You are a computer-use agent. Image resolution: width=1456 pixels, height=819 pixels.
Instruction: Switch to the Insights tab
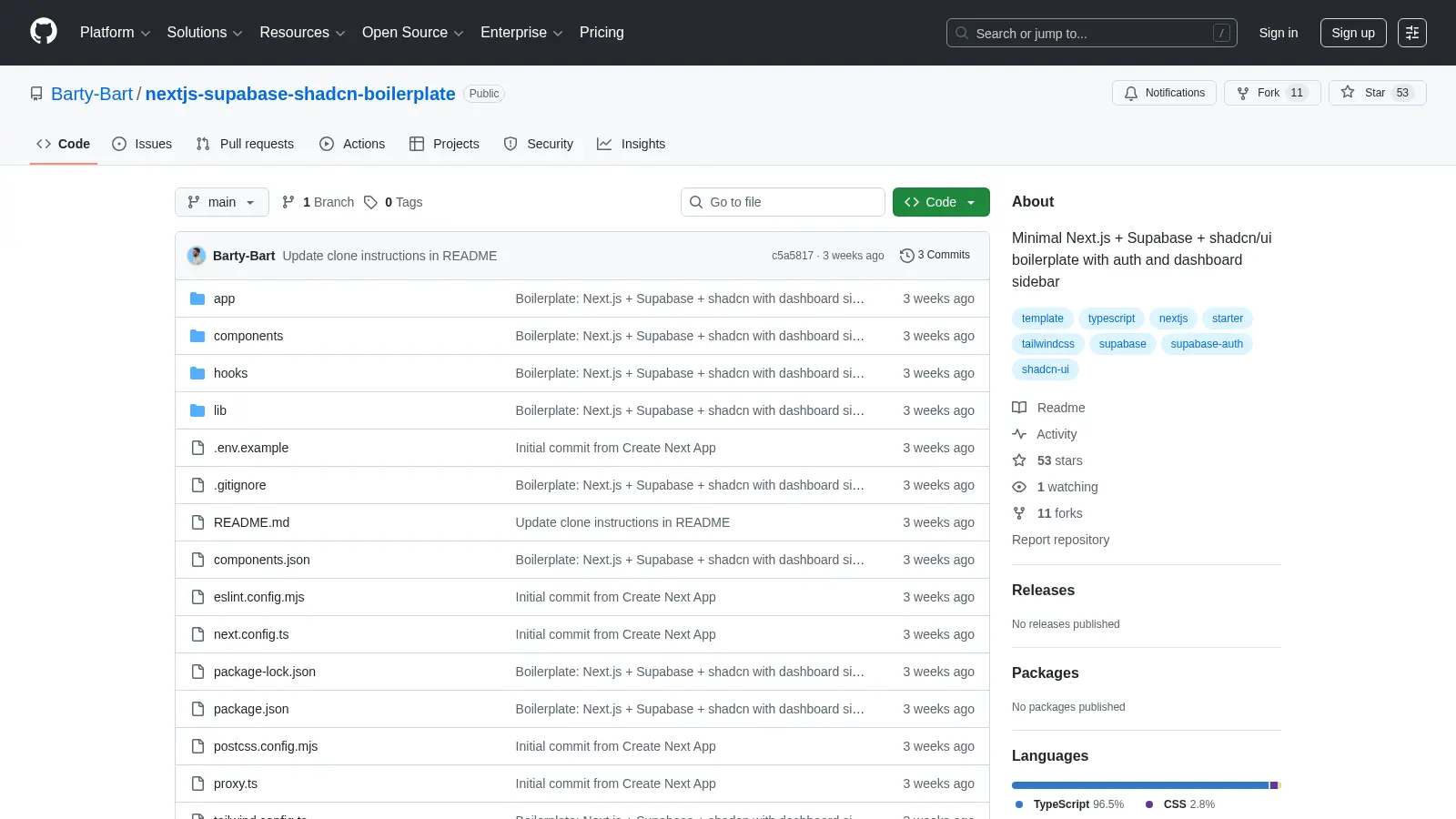[632, 144]
